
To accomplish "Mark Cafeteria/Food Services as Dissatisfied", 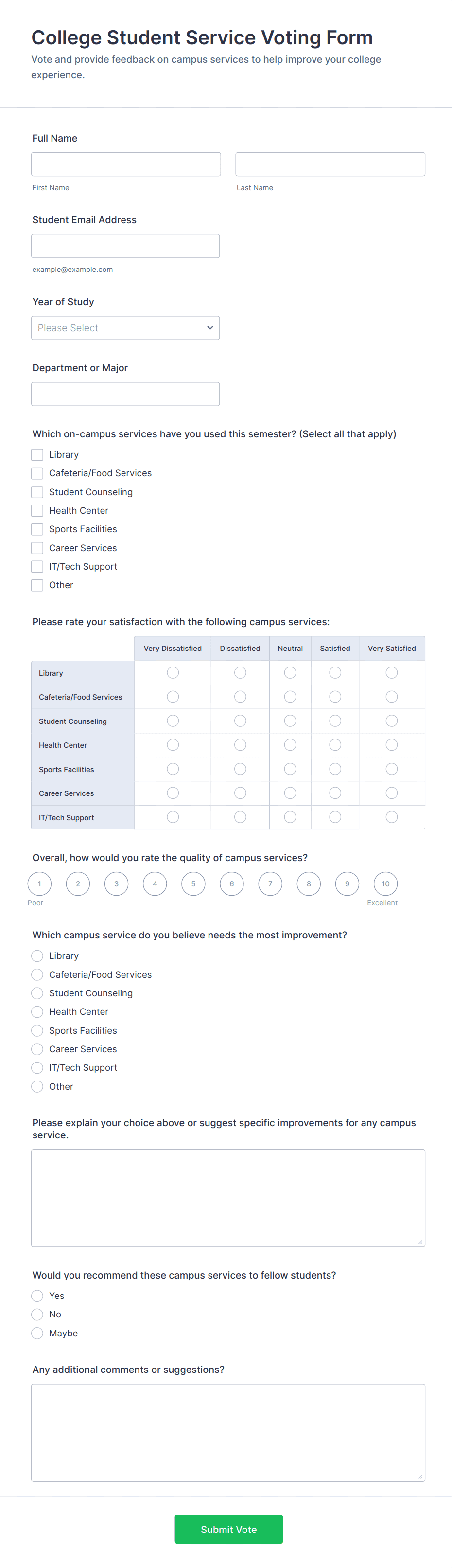I will [x=240, y=696].
